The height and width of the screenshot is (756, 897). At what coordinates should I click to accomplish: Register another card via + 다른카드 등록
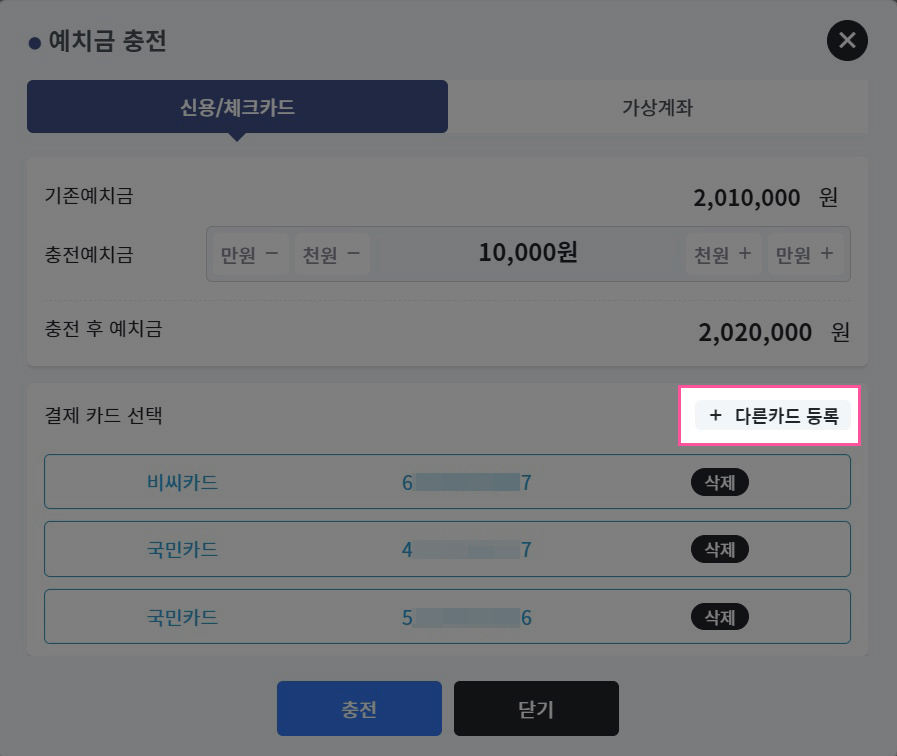tap(773, 415)
